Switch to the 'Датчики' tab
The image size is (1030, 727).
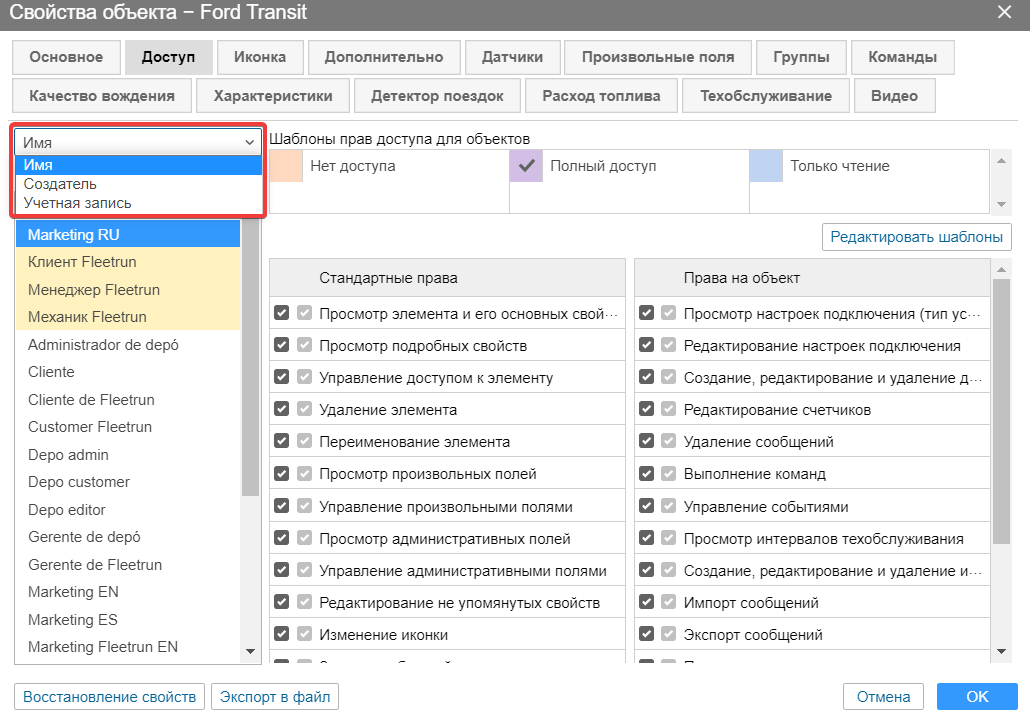coord(512,57)
